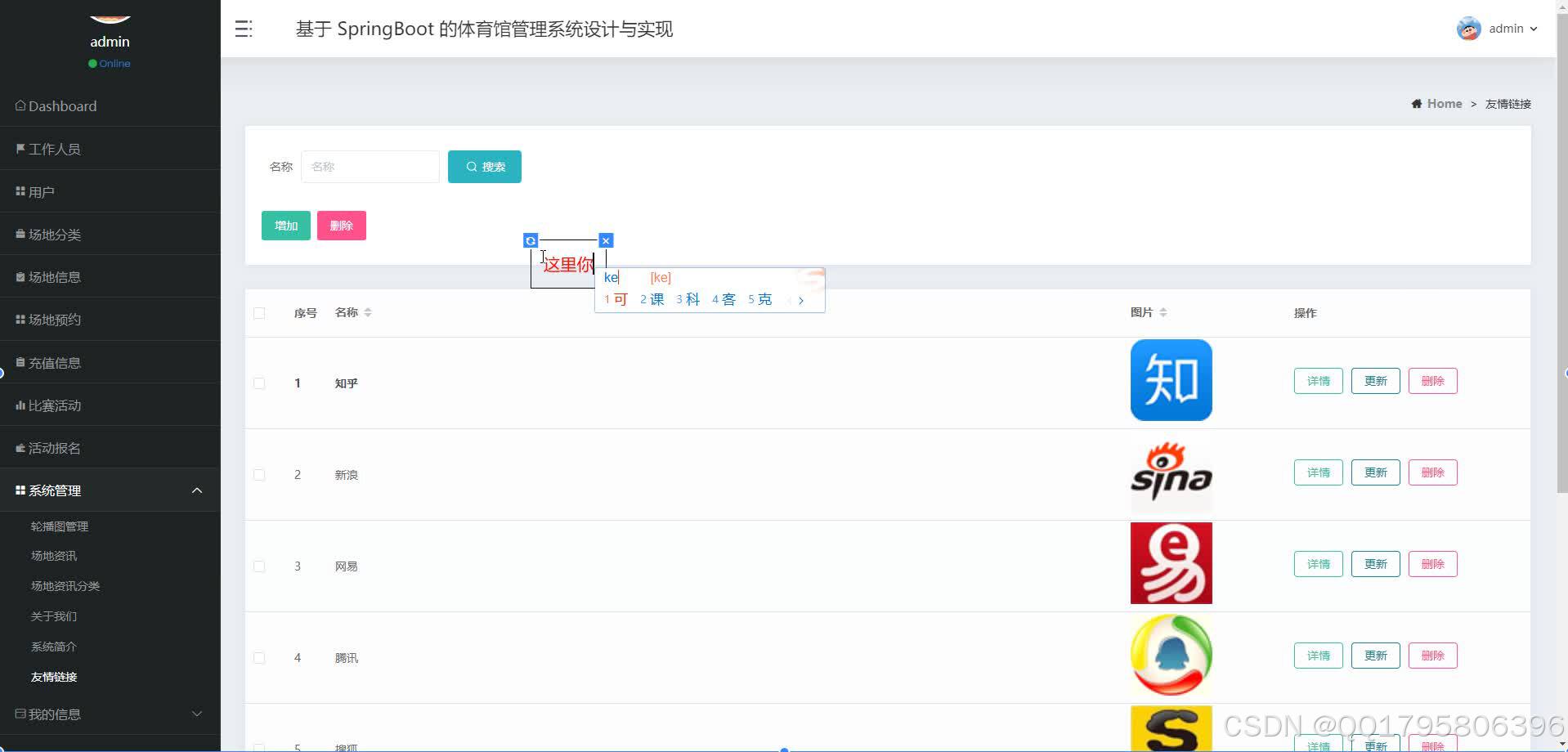Image resolution: width=1568 pixels, height=752 pixels.
Task: Click 更新 for 知乎 row
Action: pos(1376,381)
